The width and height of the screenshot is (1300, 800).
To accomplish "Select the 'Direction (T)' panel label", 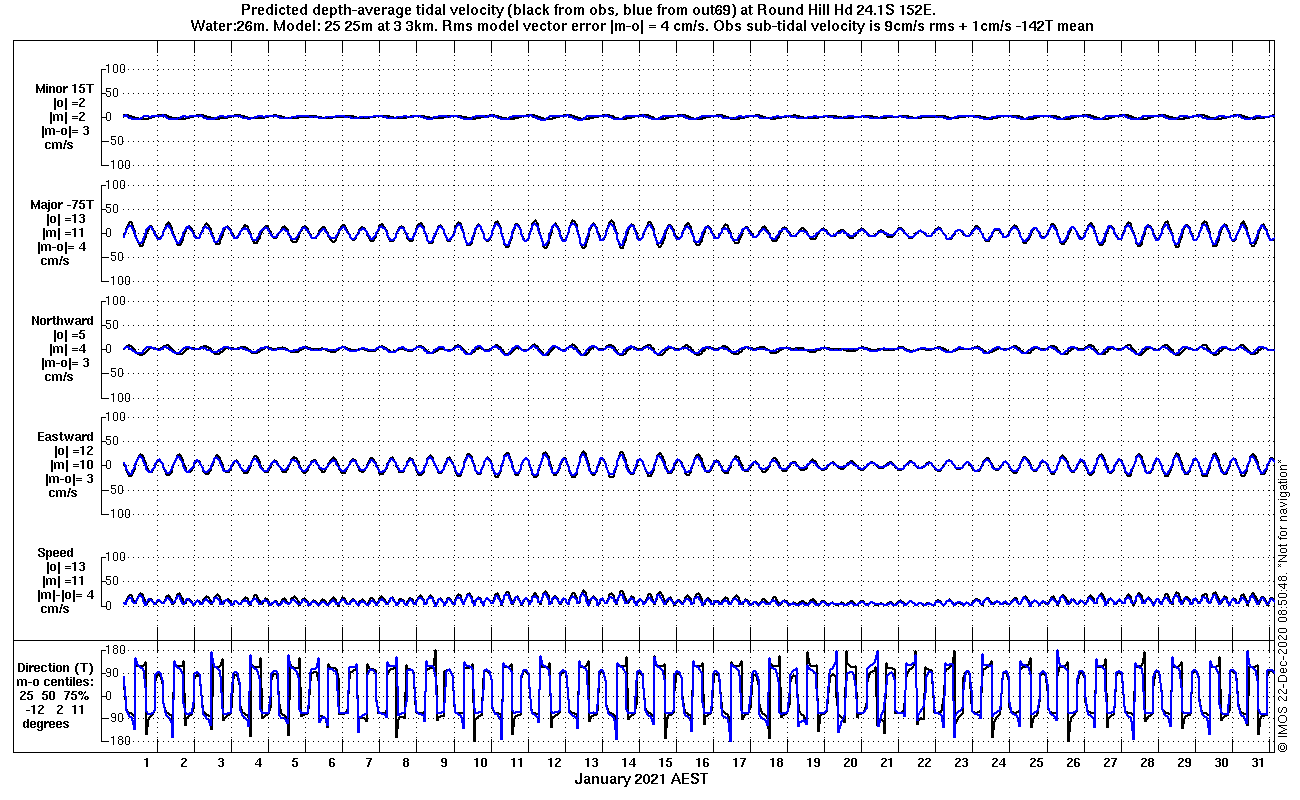I will tap(58, 667).
